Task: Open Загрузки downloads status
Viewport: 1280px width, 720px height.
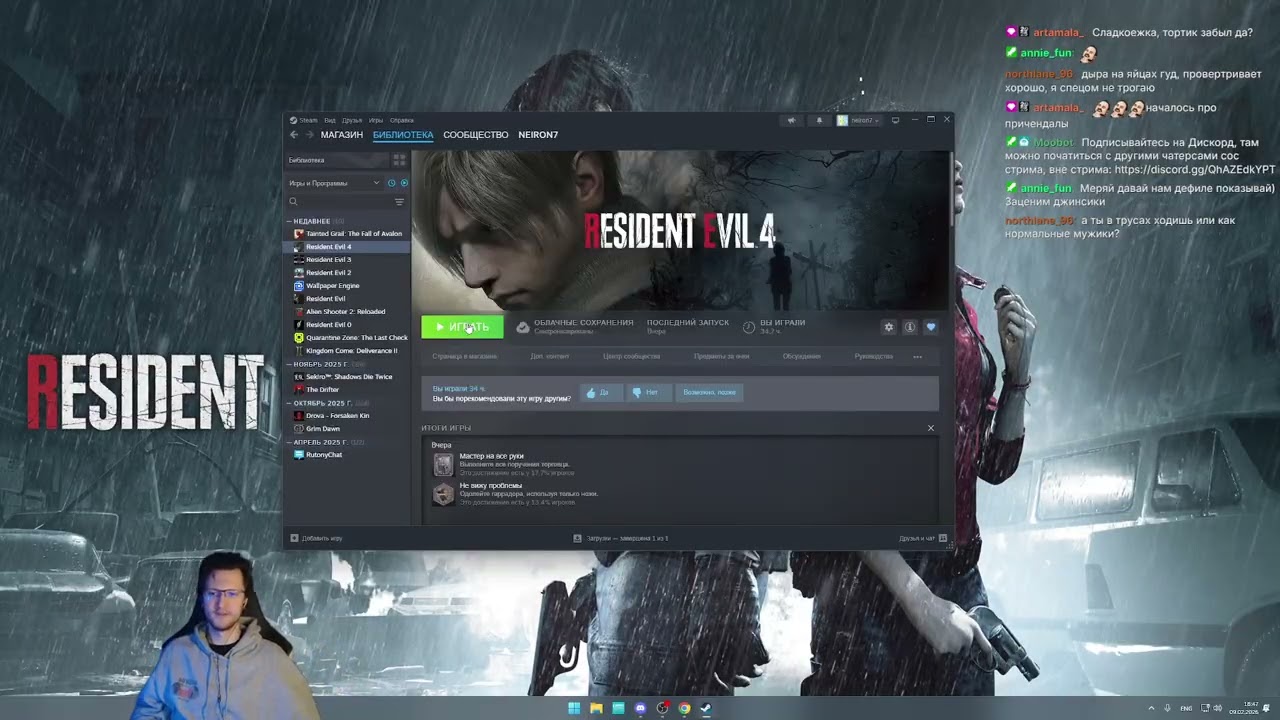Action: click(x=620, y=538)
